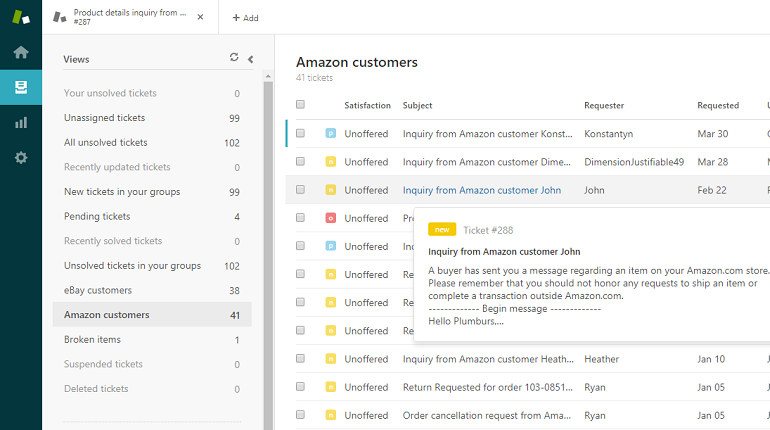Screen dimensions: 770x430
Task: Sort tickets by Requested column header
Action: [x=717, y=105]
